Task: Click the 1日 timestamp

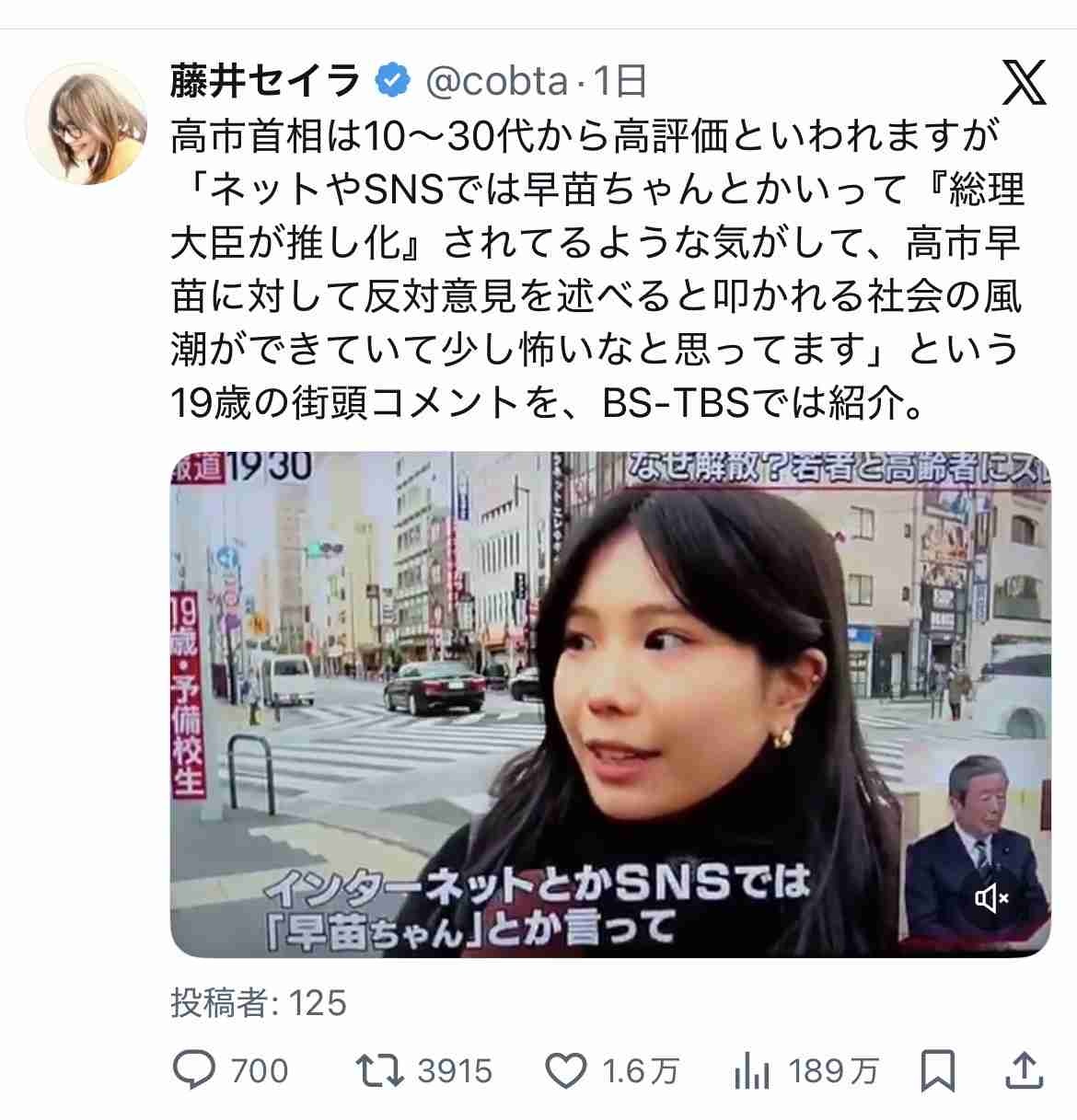Action: pyautogui.click(x=619, y=82)
